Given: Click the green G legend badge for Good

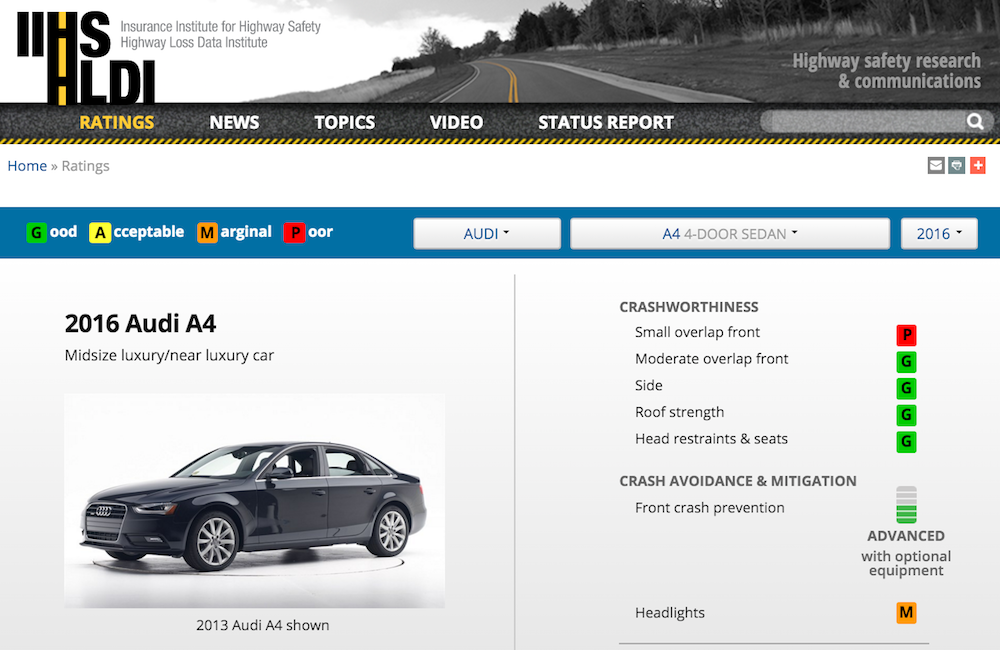Looking at the screenshot, I should [36, 233].
